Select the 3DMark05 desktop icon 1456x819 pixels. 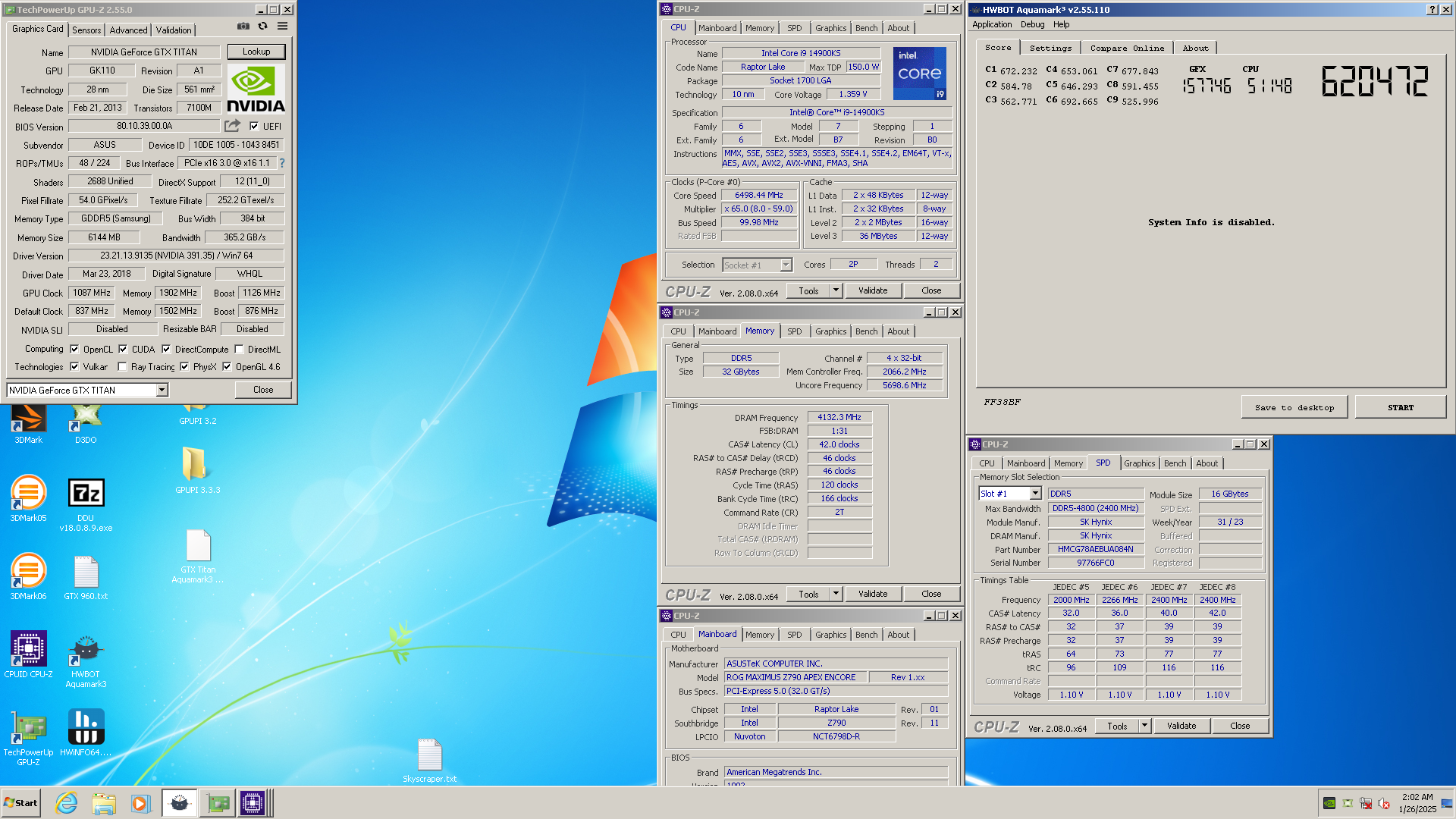pos(29,499)
